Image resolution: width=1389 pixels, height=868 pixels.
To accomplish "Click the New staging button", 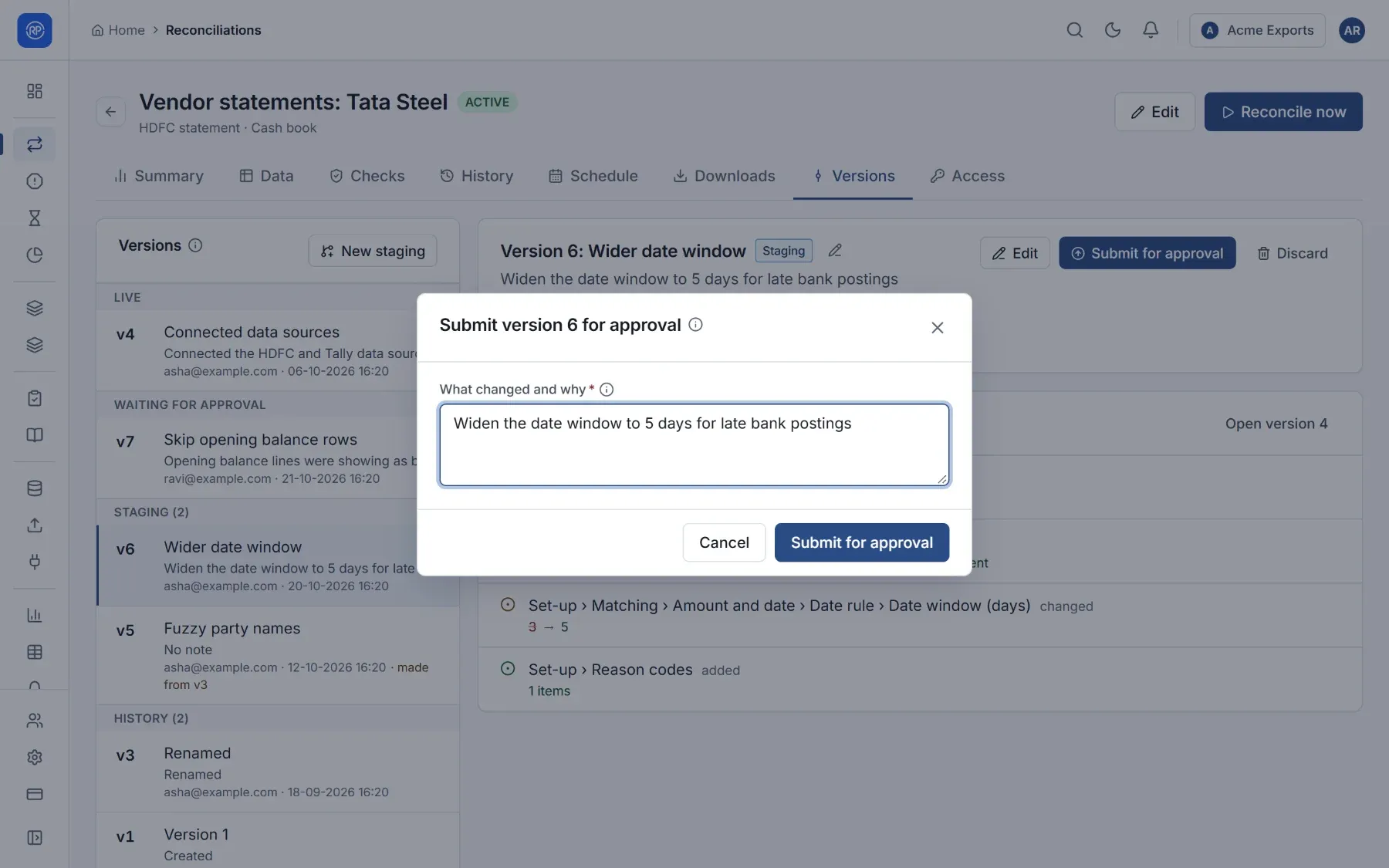I will 373,251.
